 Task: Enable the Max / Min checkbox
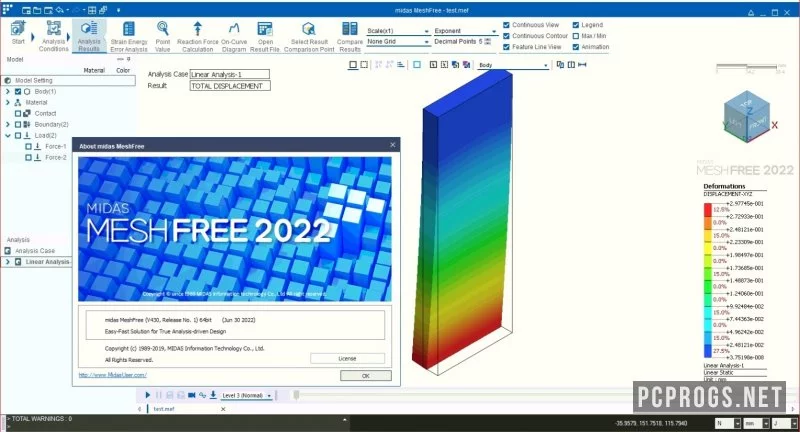coord(576,36)
